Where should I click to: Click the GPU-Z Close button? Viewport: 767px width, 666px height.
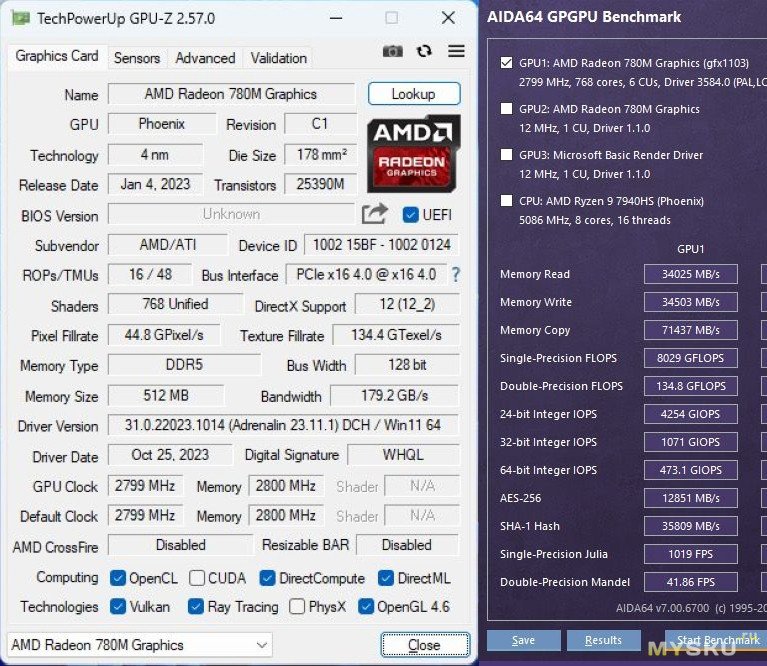tap(425, 645)
